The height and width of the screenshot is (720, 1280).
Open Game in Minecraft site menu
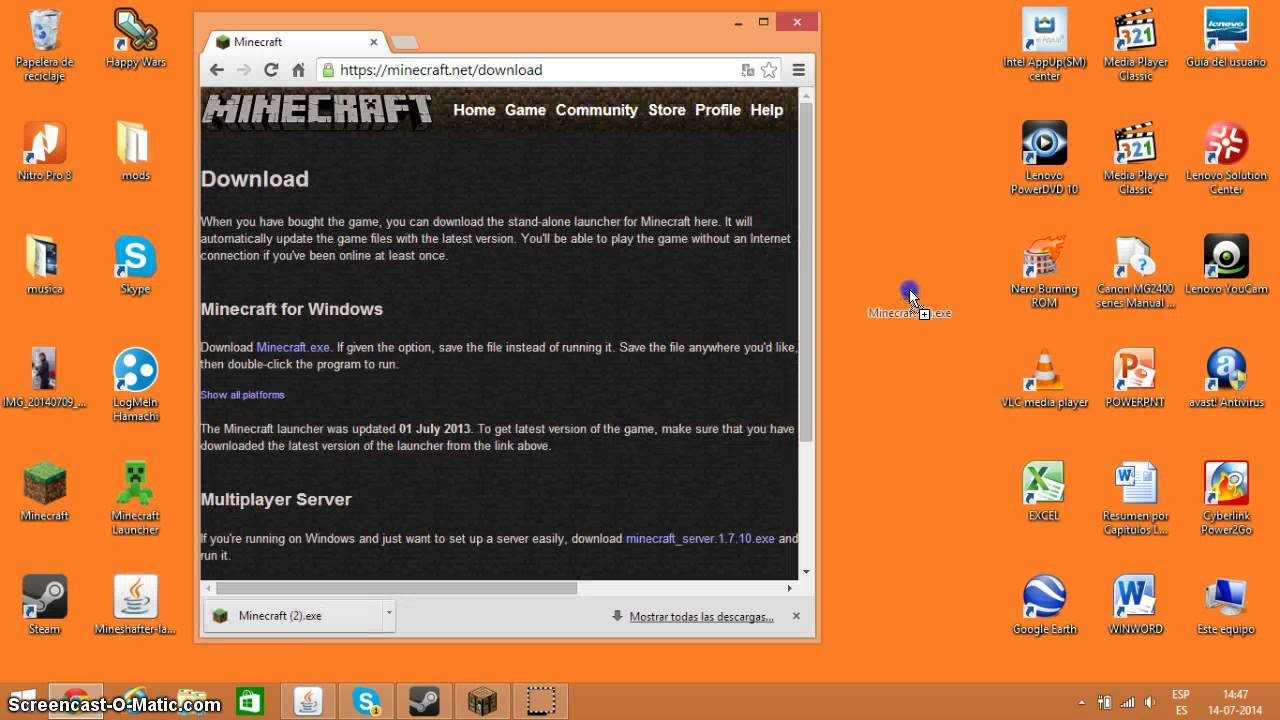[525, 110]
